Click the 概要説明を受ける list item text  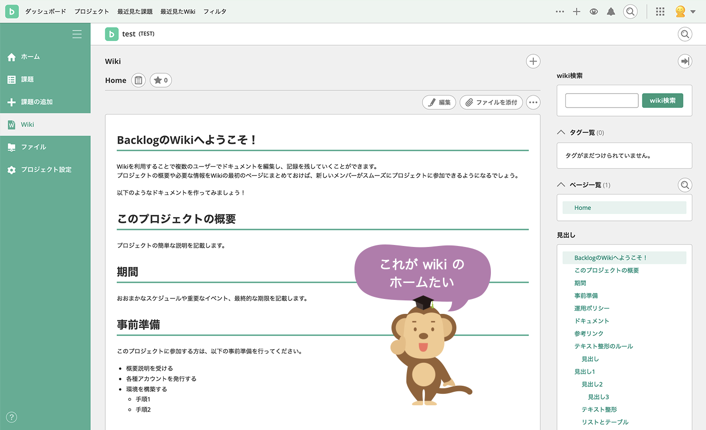tap(149, 368)
